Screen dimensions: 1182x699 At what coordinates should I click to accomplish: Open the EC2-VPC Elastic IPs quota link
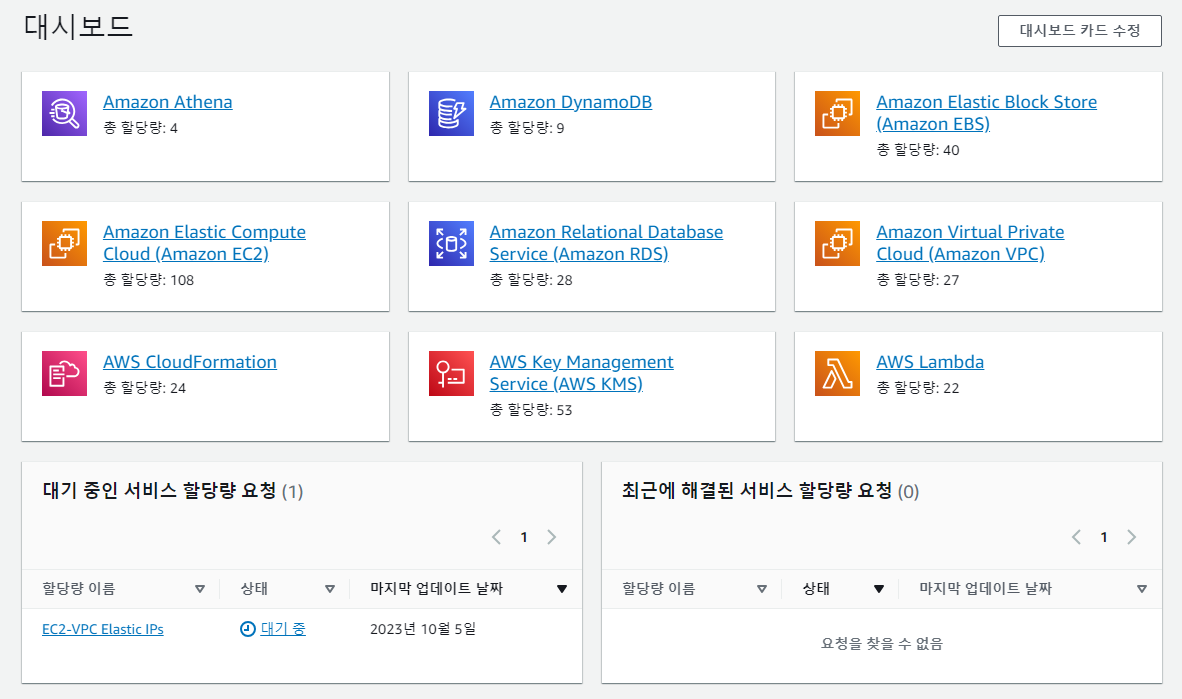click(x=103, y=629)
